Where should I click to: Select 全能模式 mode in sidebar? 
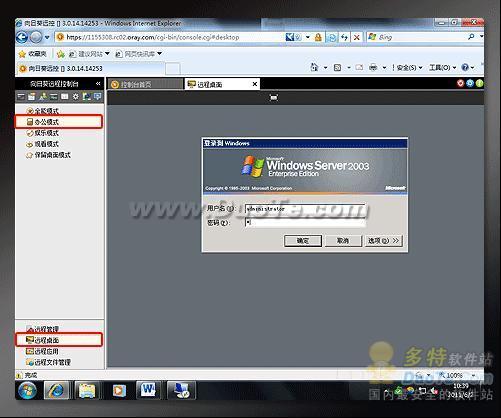(43, 111)
